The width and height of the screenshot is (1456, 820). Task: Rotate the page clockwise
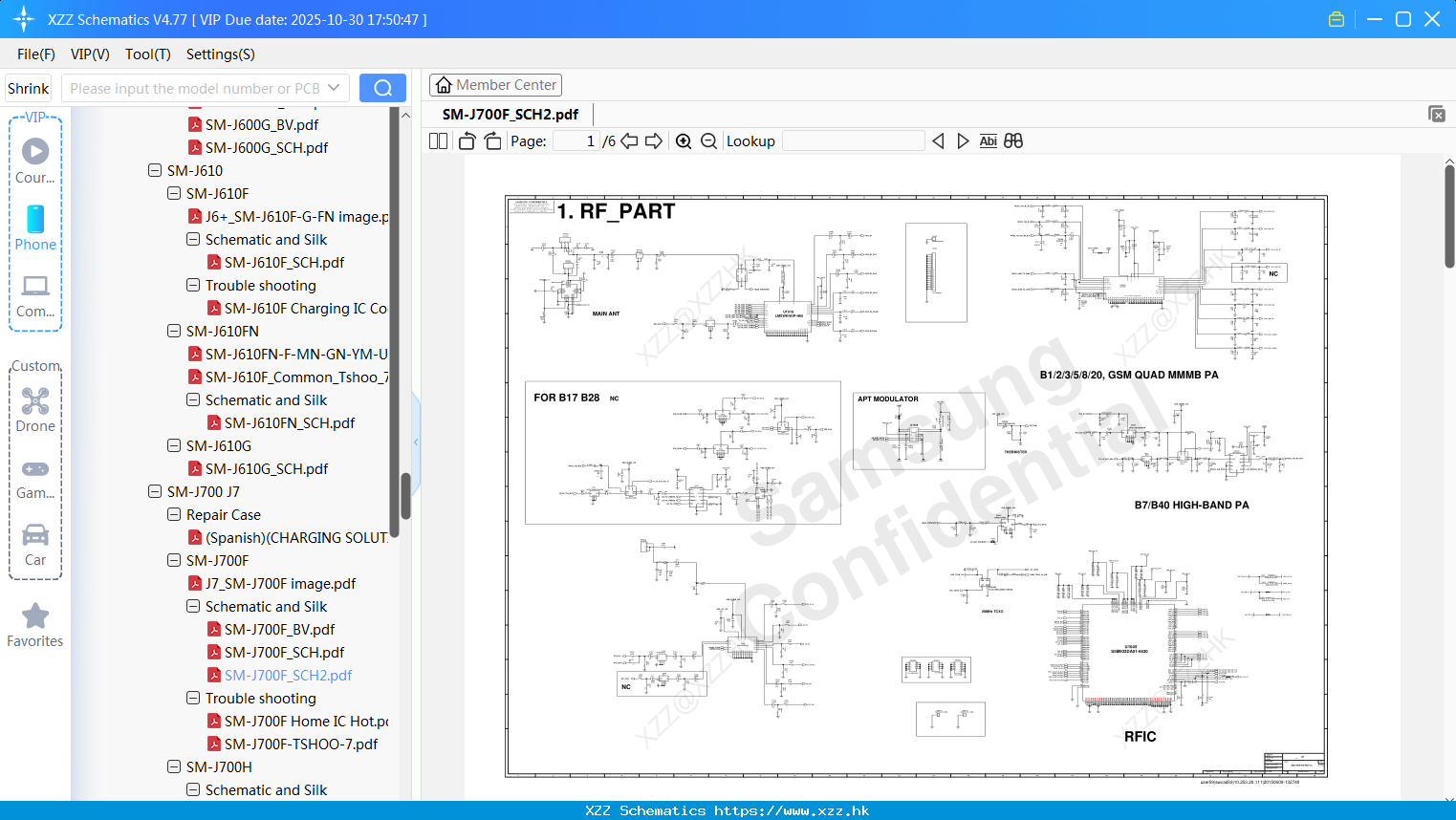pos(492,140)
